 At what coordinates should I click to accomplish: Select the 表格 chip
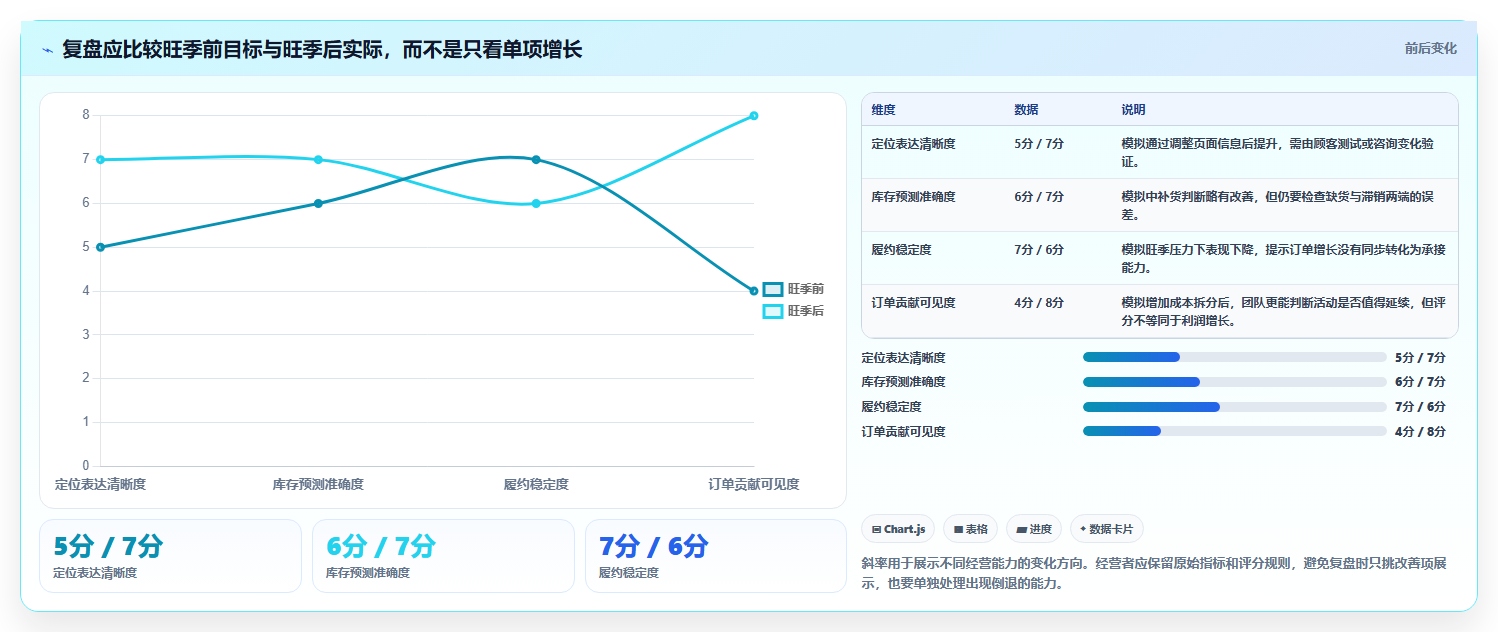tap(971, 529)
